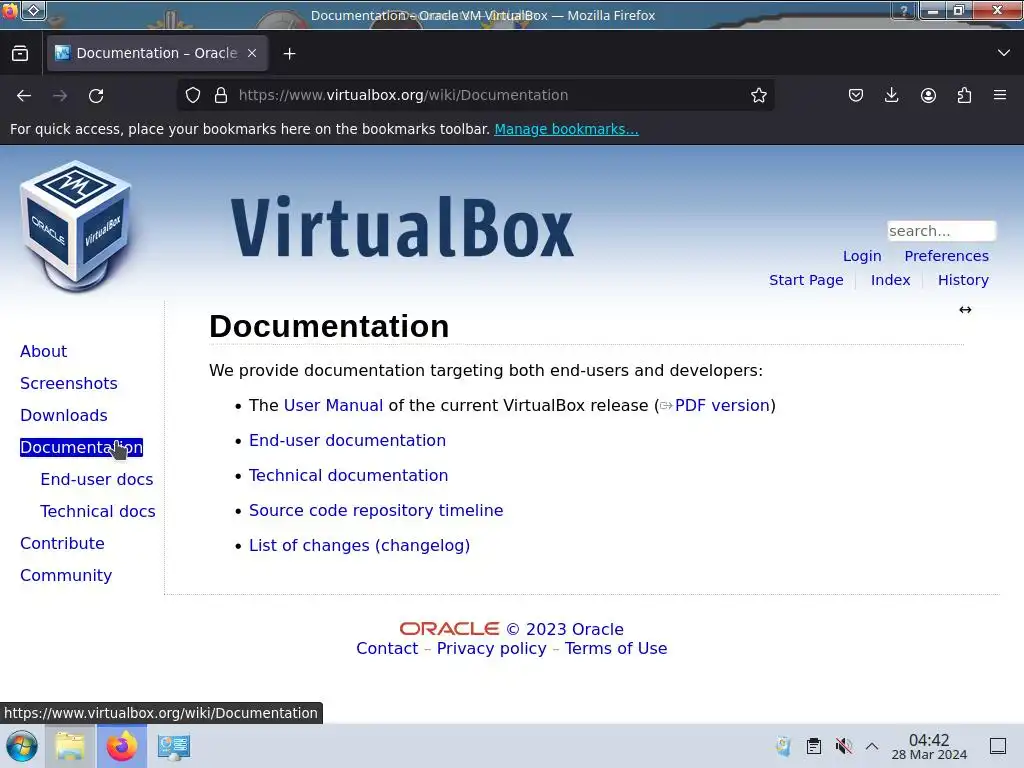Toggle page width with the double-arrow icon

tap(965, 310)
